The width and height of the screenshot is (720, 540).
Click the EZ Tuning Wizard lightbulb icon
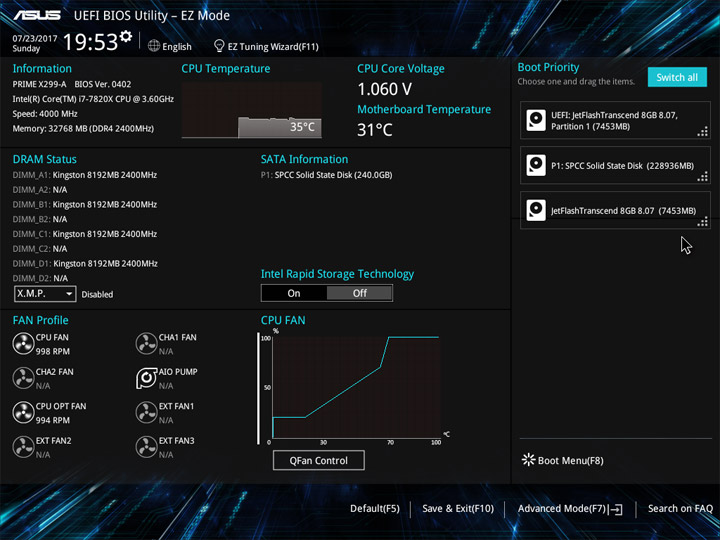(x=219, y=46)
